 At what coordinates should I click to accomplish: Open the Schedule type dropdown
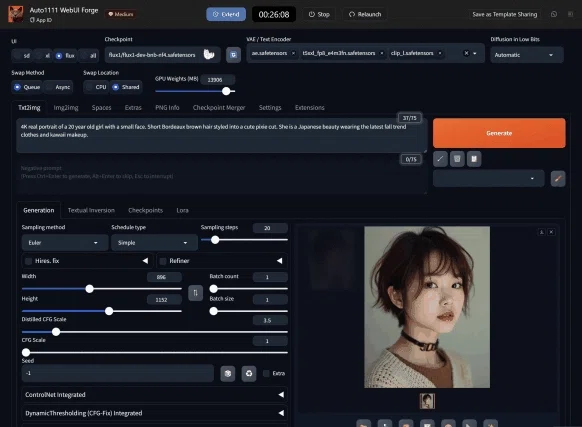point(154,242)
